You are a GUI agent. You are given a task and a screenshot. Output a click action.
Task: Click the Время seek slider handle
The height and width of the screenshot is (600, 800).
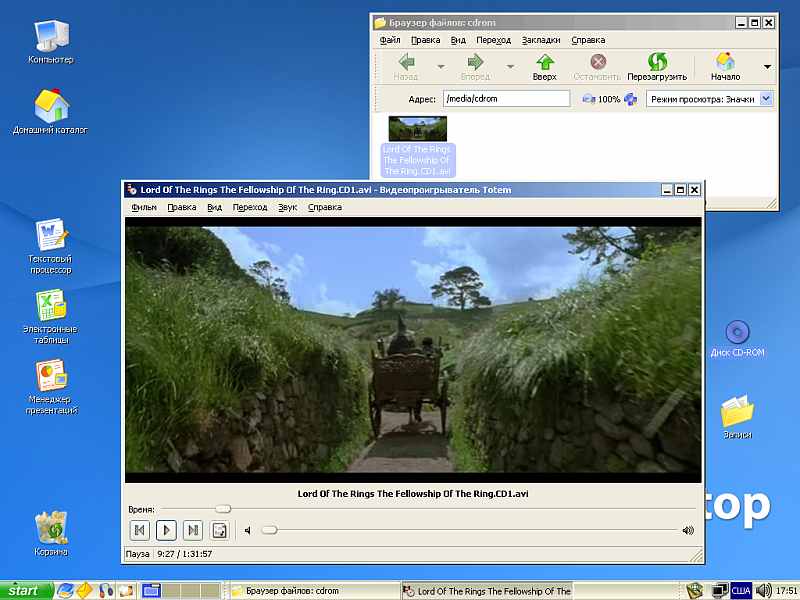tap(223, 509)
